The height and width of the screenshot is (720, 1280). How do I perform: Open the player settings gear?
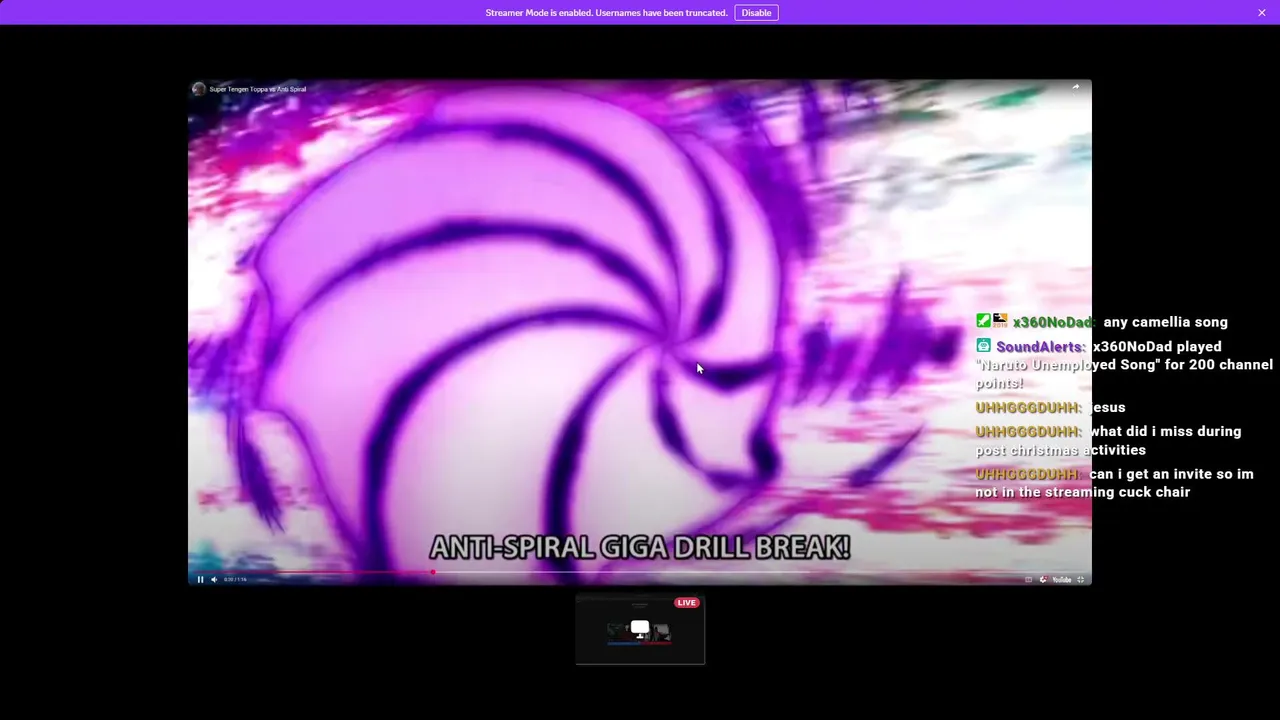[1043, 579]
